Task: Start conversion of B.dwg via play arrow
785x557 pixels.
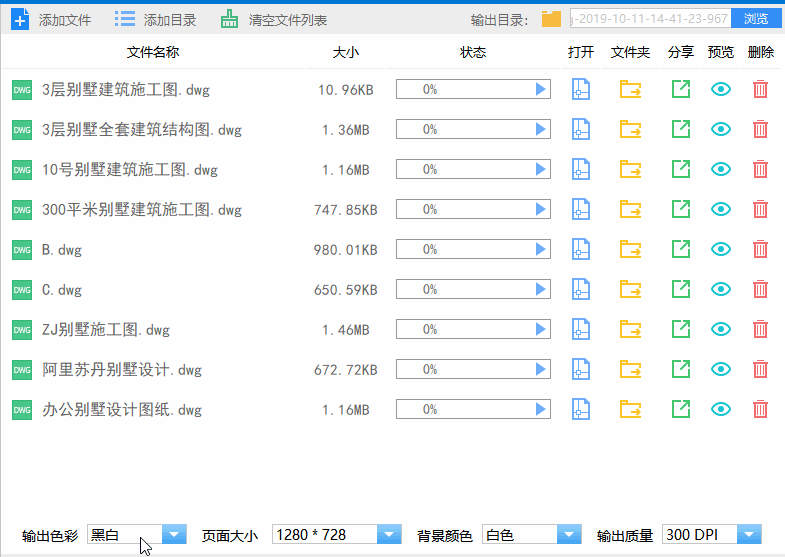Action: click(x=540, y=250)
